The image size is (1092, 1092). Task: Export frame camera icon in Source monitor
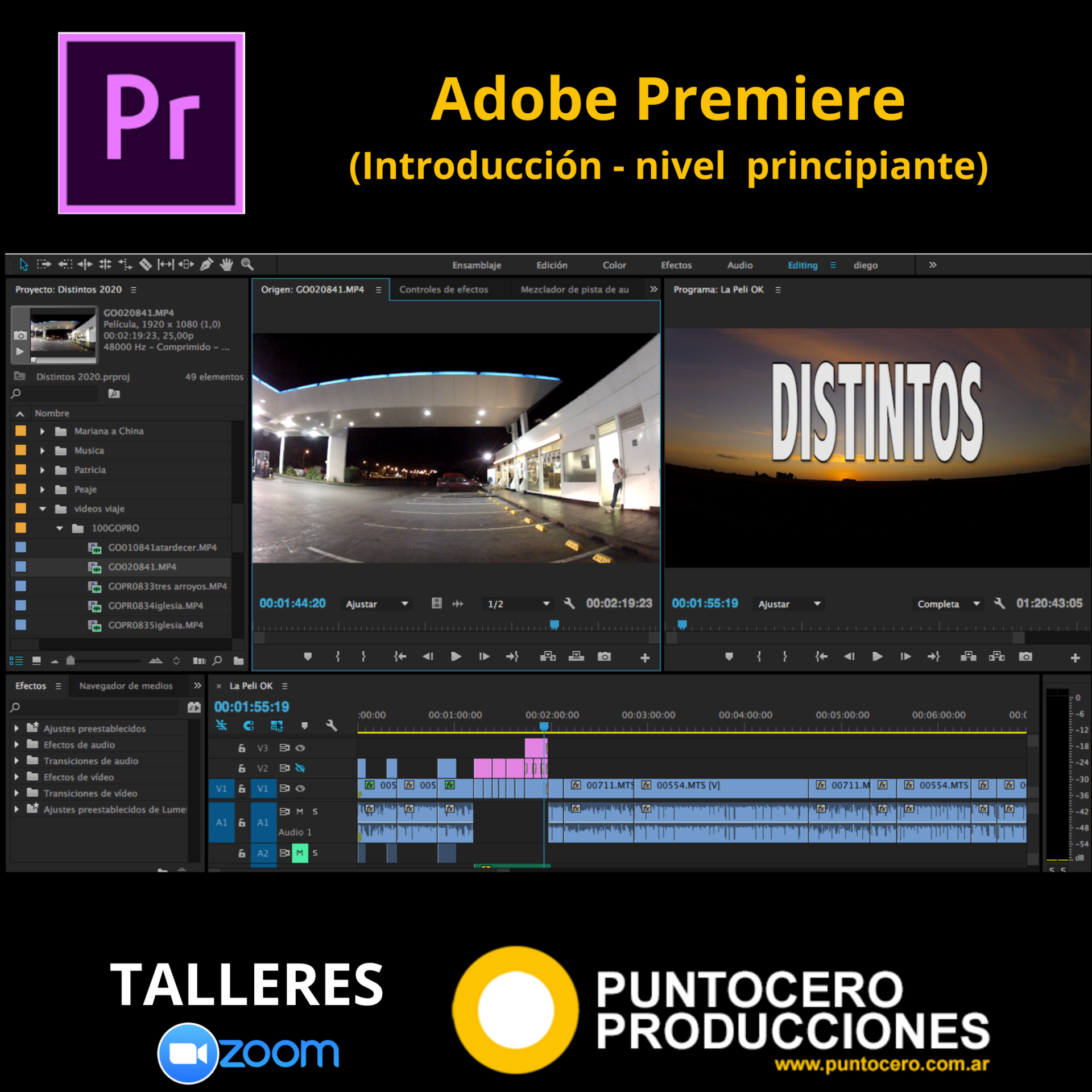coord(604,656)
